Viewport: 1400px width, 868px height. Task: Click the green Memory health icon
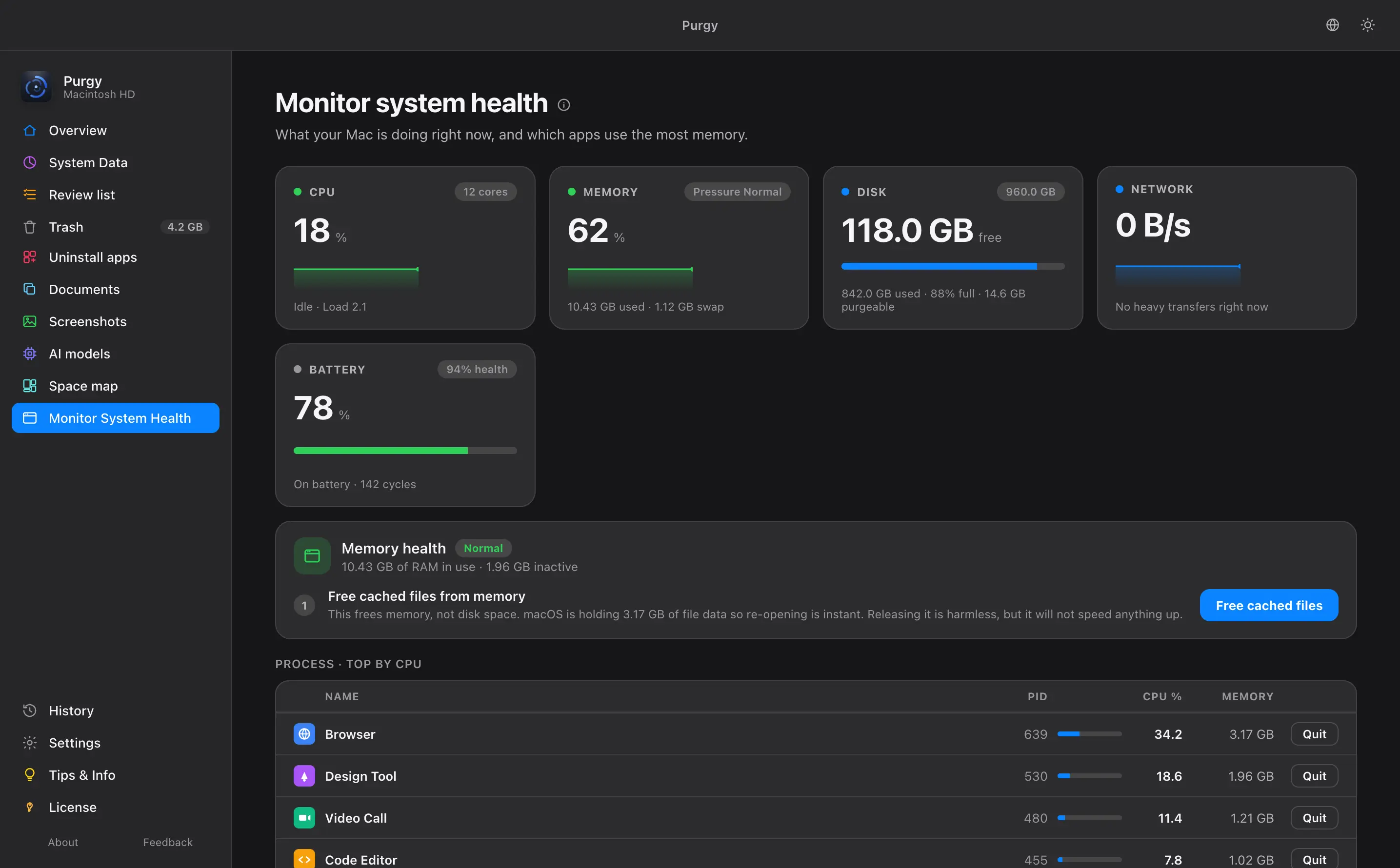tap(312, 556)
